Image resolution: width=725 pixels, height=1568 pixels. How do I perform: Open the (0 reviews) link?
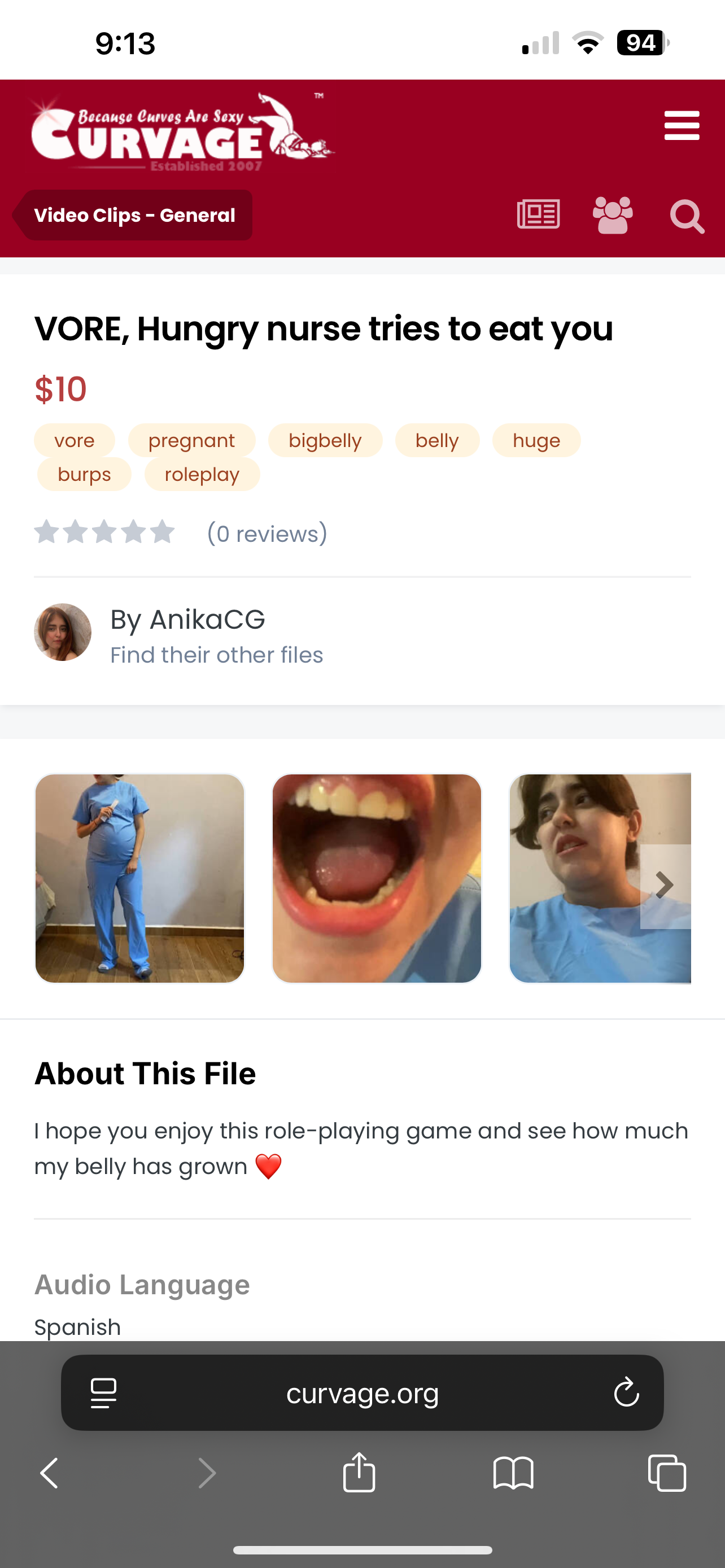pos(267,534)
